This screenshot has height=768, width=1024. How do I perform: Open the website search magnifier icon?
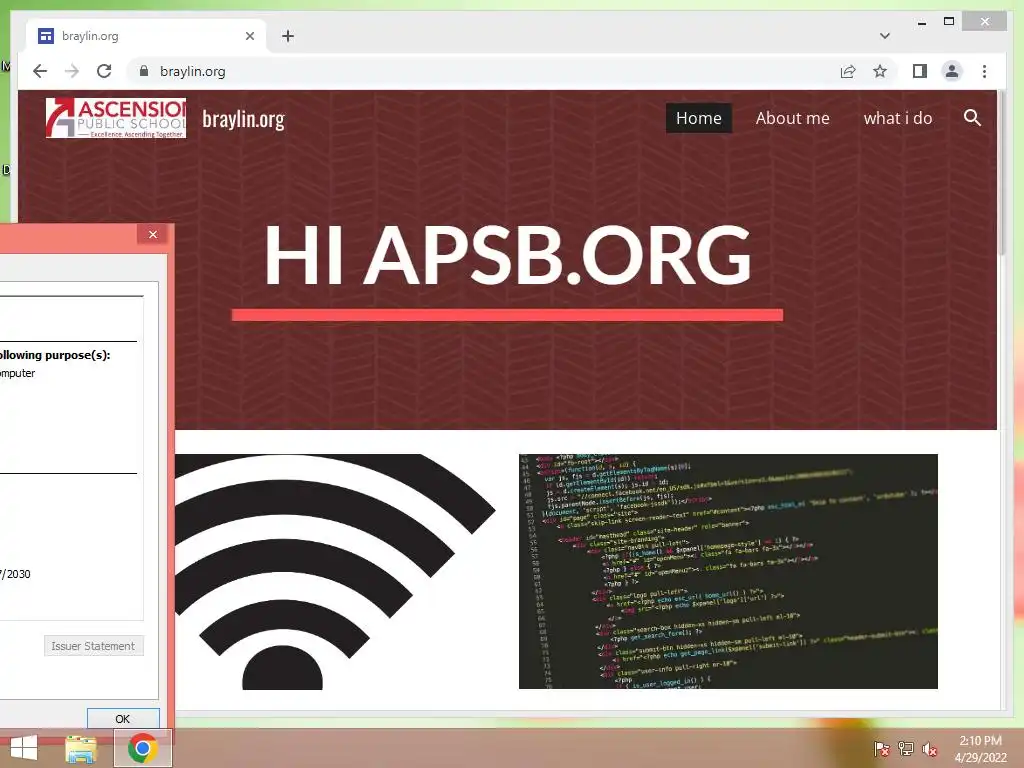tap(972, 118)
